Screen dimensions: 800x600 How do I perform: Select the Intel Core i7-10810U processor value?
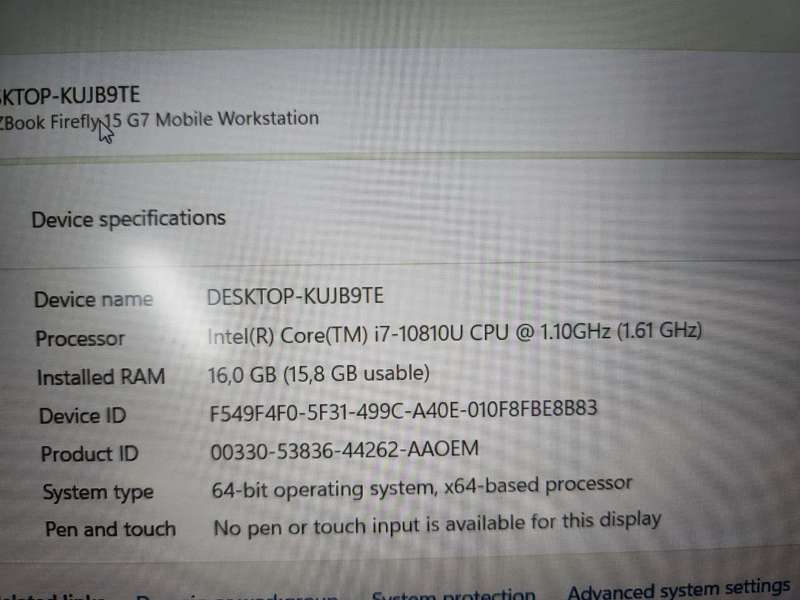[455, 333]
